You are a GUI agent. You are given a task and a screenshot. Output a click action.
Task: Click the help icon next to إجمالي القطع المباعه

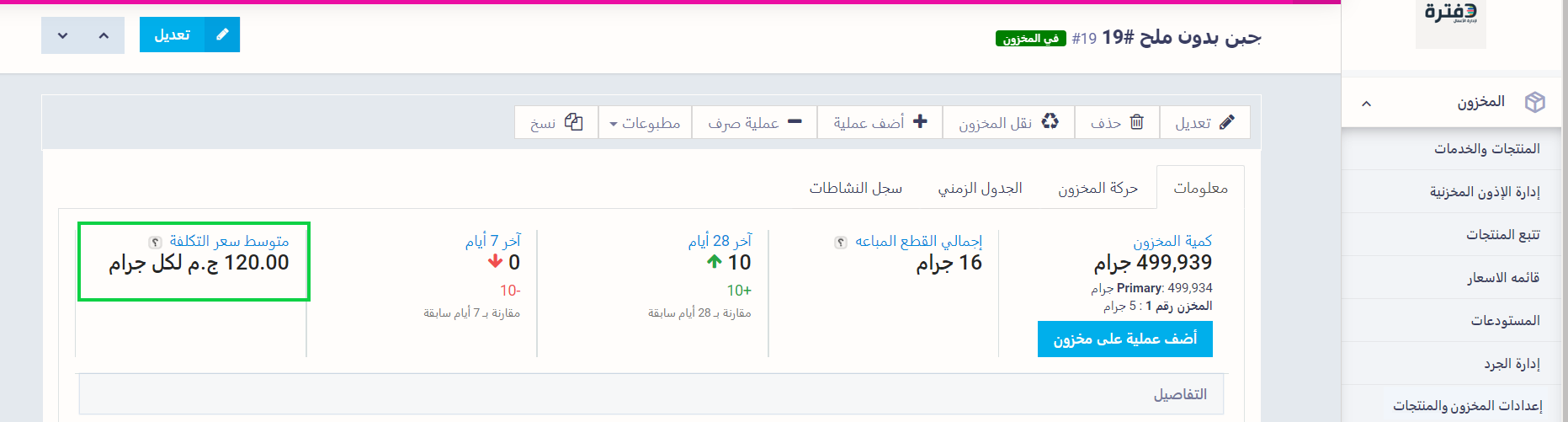tap(840, 243)
